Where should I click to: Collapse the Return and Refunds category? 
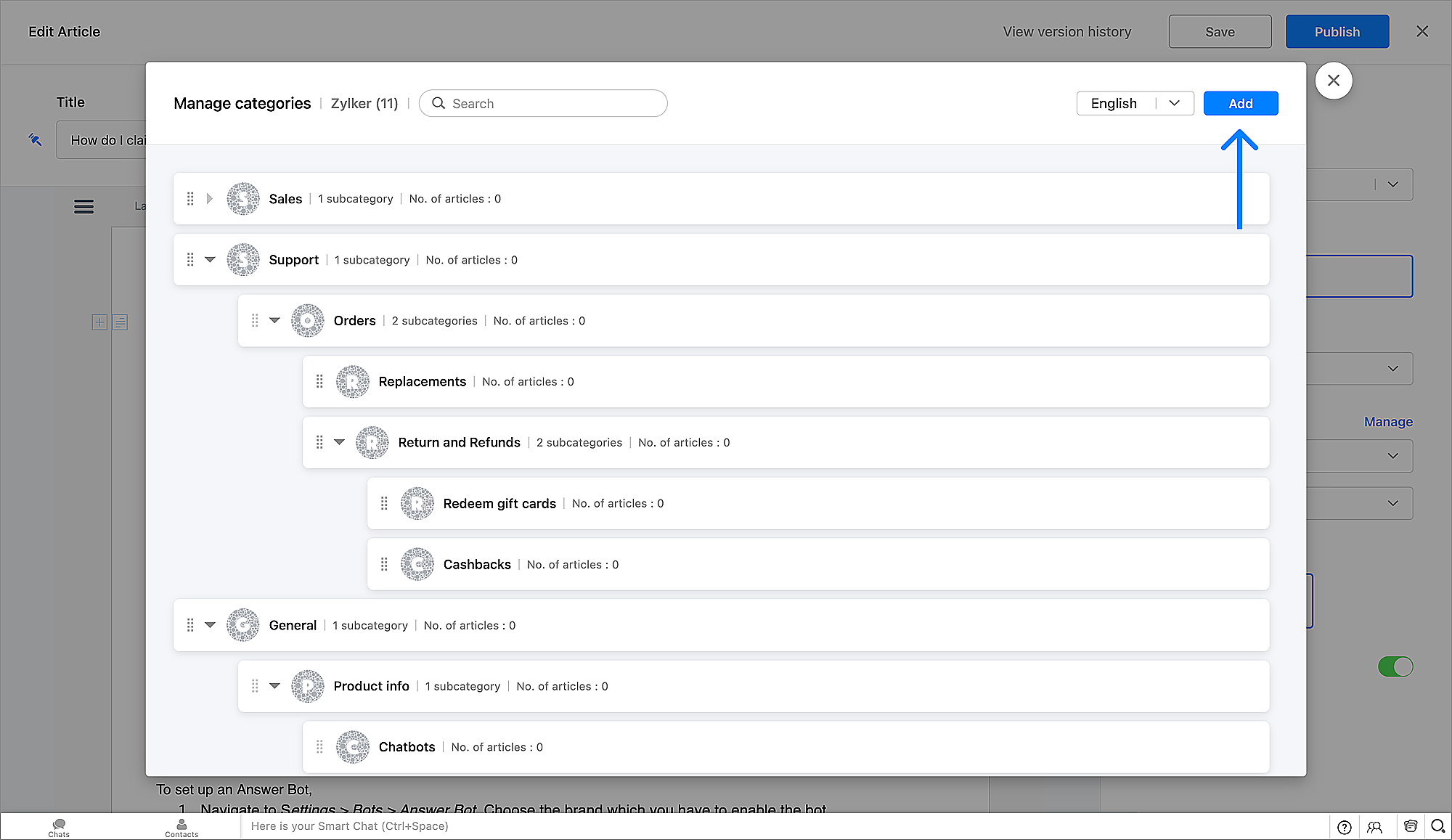coord(339,442)
